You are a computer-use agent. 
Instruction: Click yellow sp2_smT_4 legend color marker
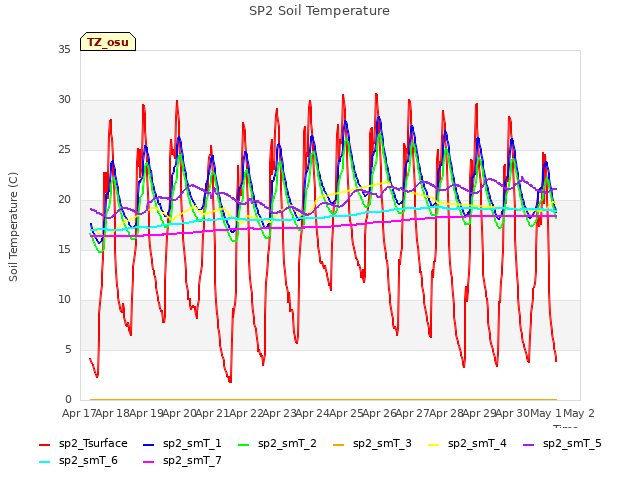coord(433,444)
